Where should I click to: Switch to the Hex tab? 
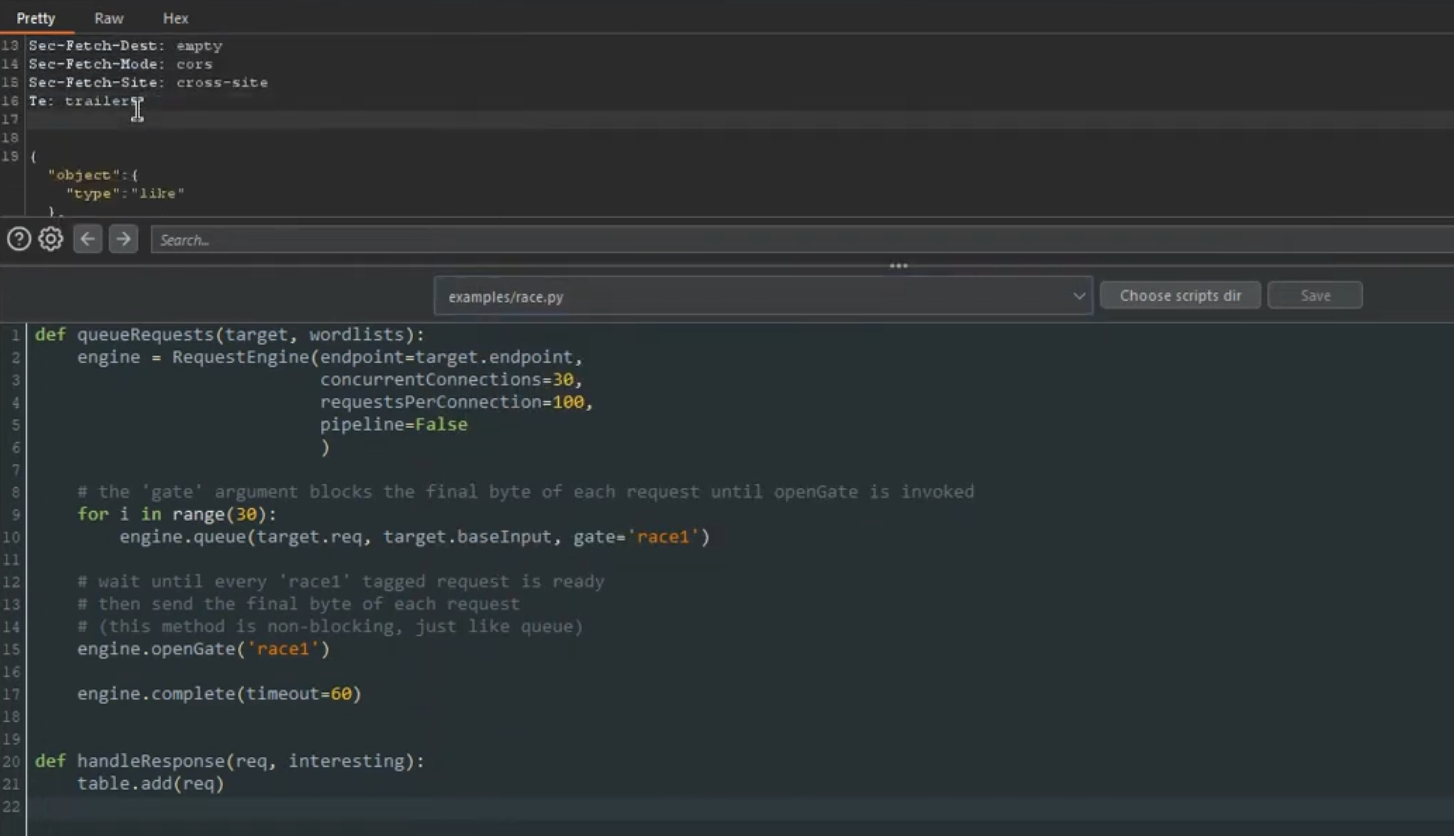(x=175, y=18)
